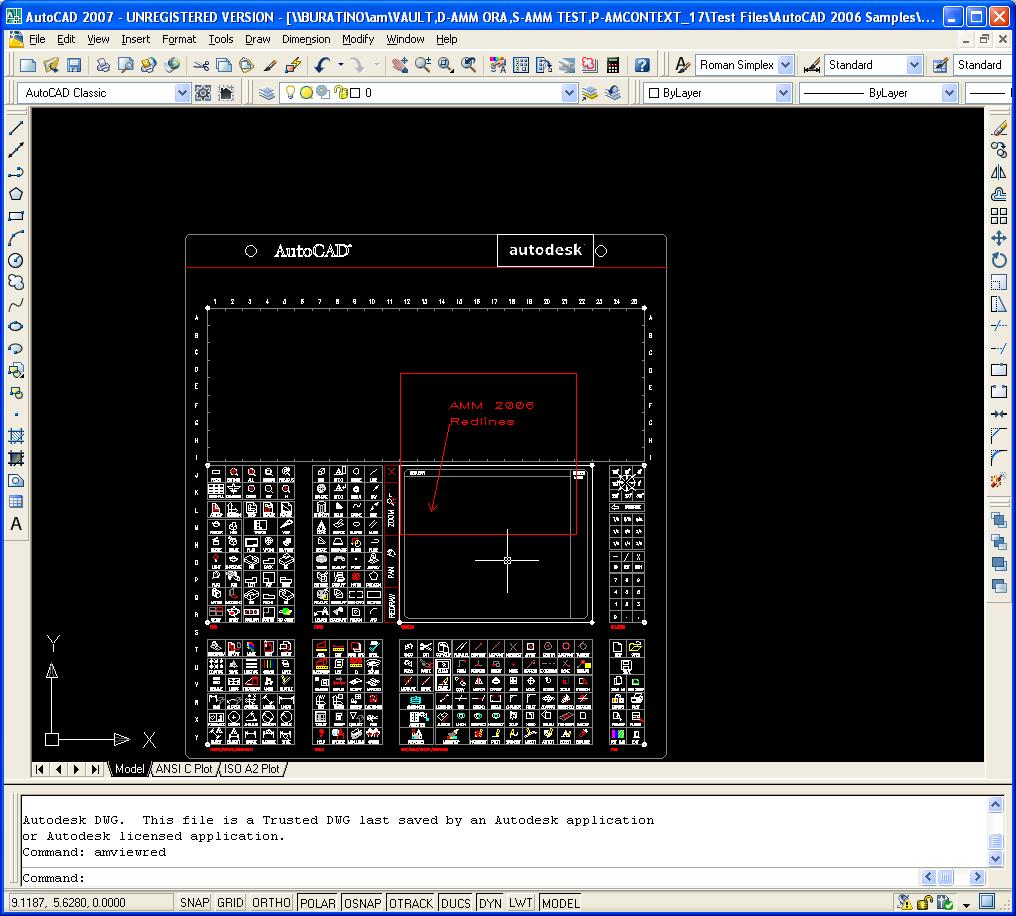Open the Insert menu
This screenshot has height=916, width=1016.
pos(135,40)
